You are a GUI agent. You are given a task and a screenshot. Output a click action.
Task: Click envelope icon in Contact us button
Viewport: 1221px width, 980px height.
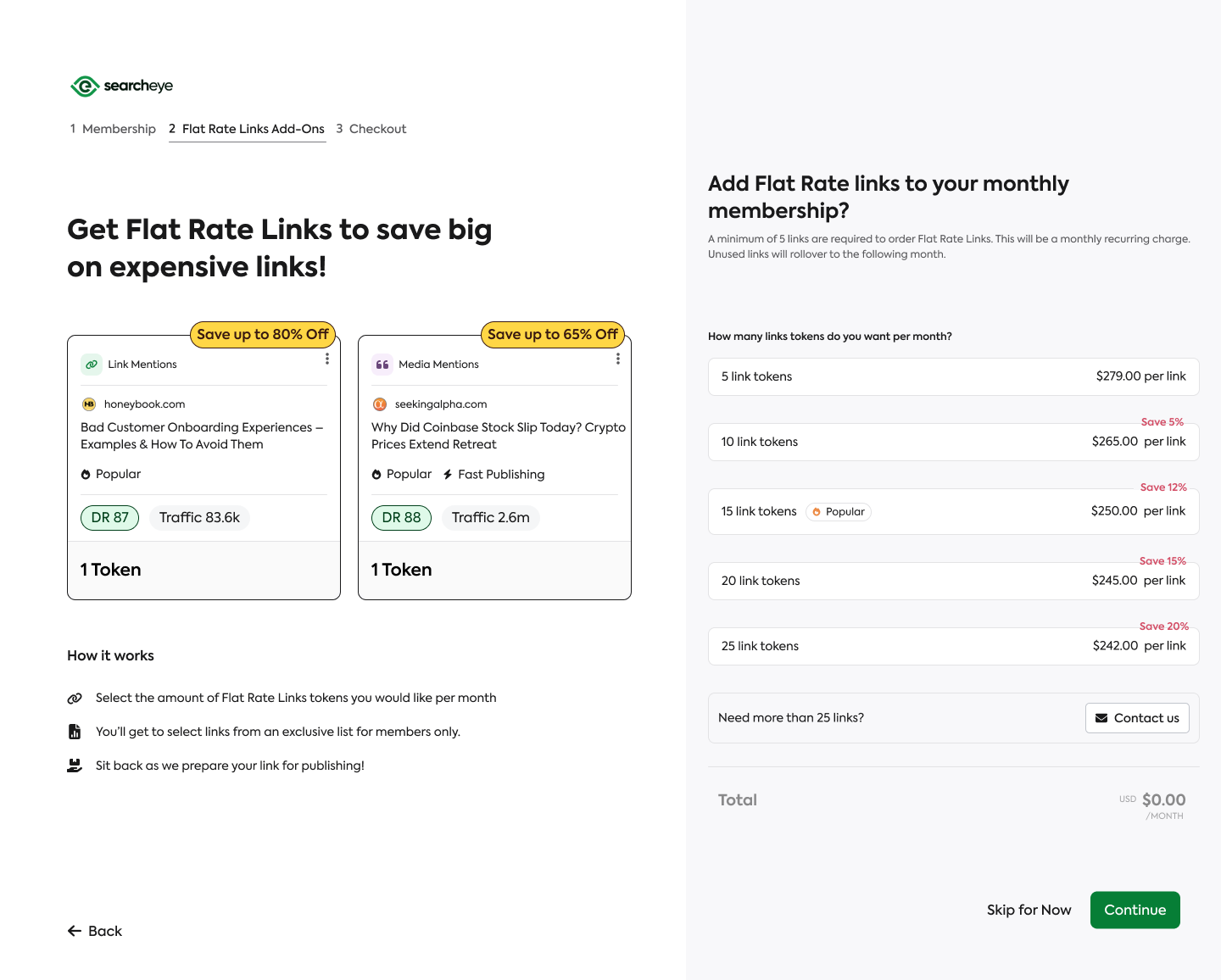click(x=1101, y=718)
